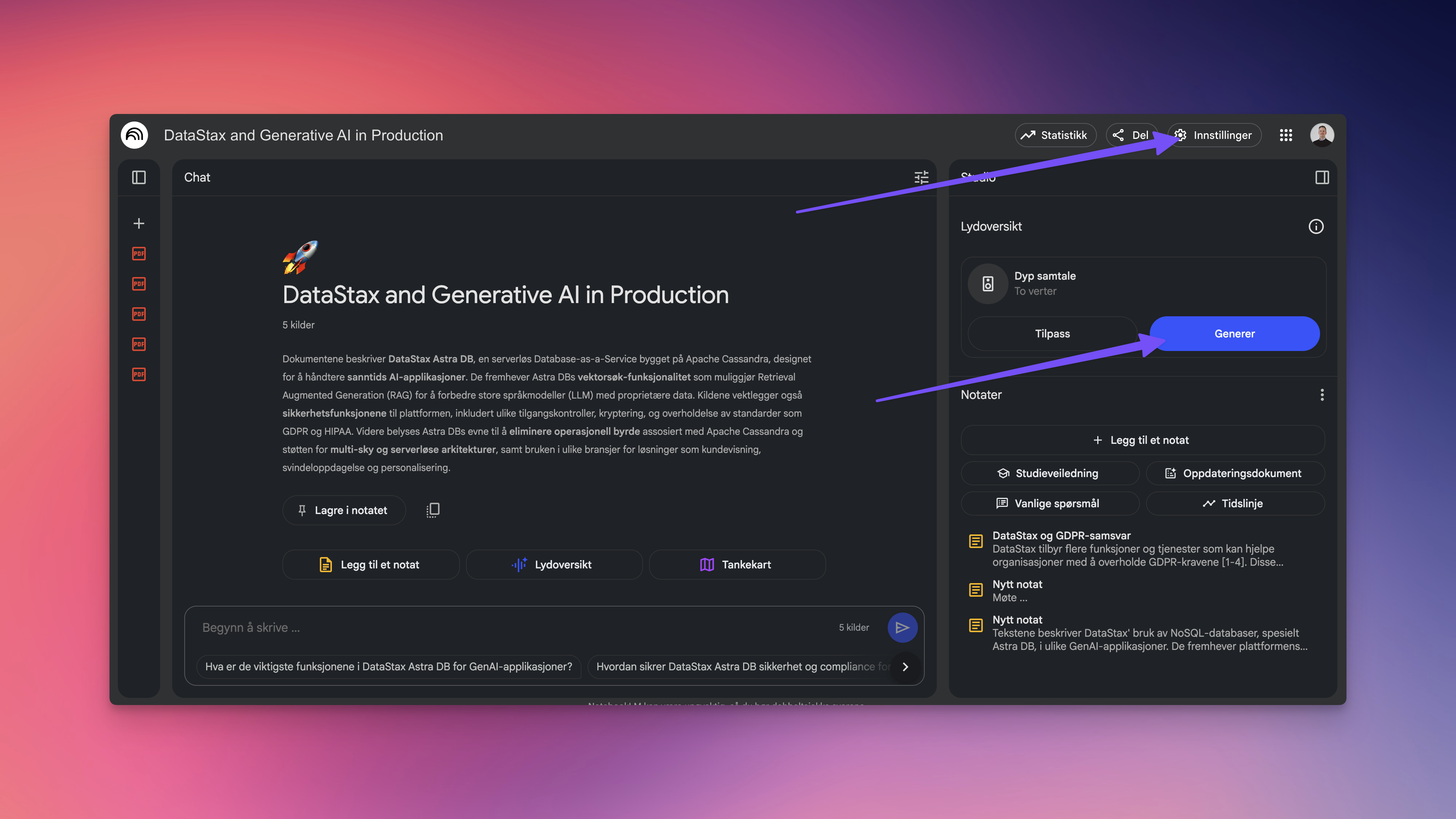Image resolution: width=1456 pixels, height=819 pixels.
Task: Send the chat message arrow button
Action: [902, 628]
